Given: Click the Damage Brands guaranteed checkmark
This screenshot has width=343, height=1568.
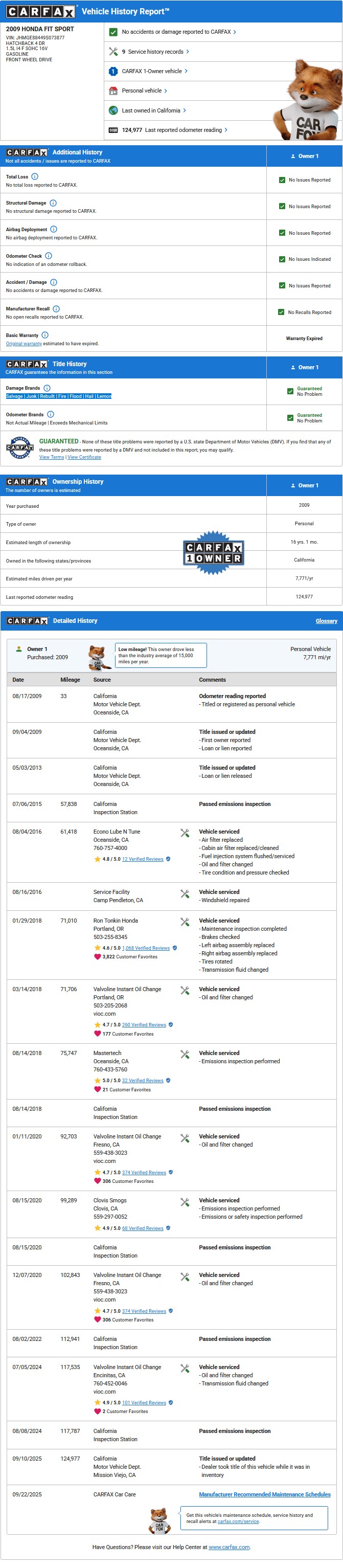Looking at the screenshot, I should [x=290, y=391].
